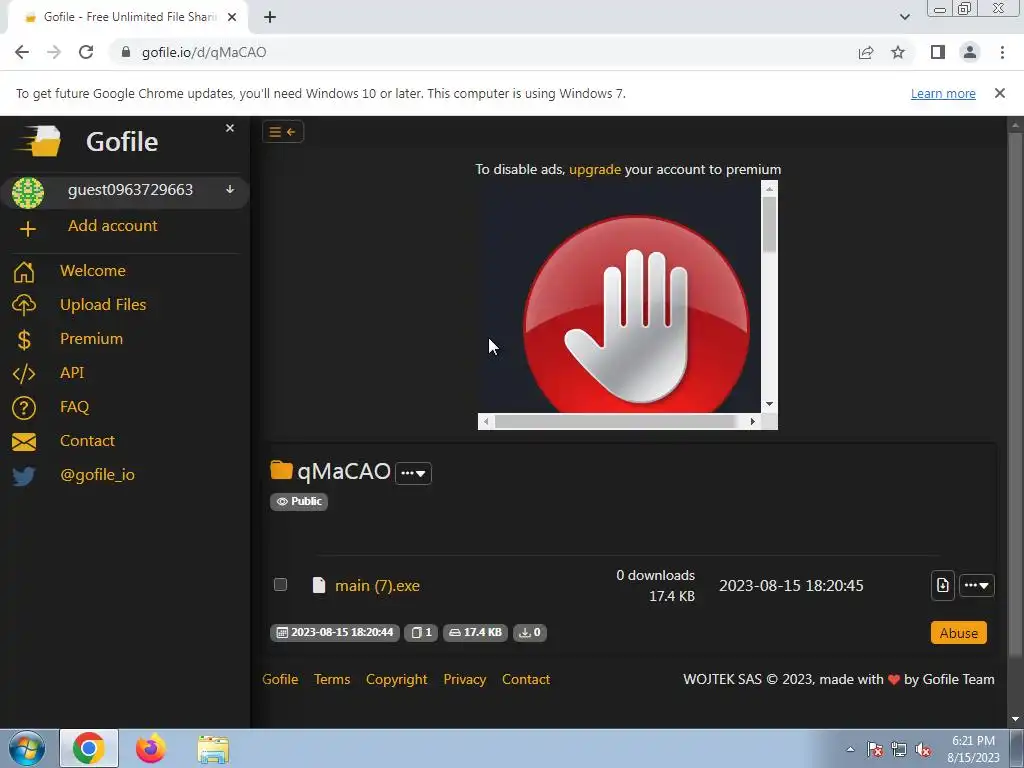Click the Gofile logo icon
The width and height of the screenshot is (1024, 768).
[x=40, y=141]
